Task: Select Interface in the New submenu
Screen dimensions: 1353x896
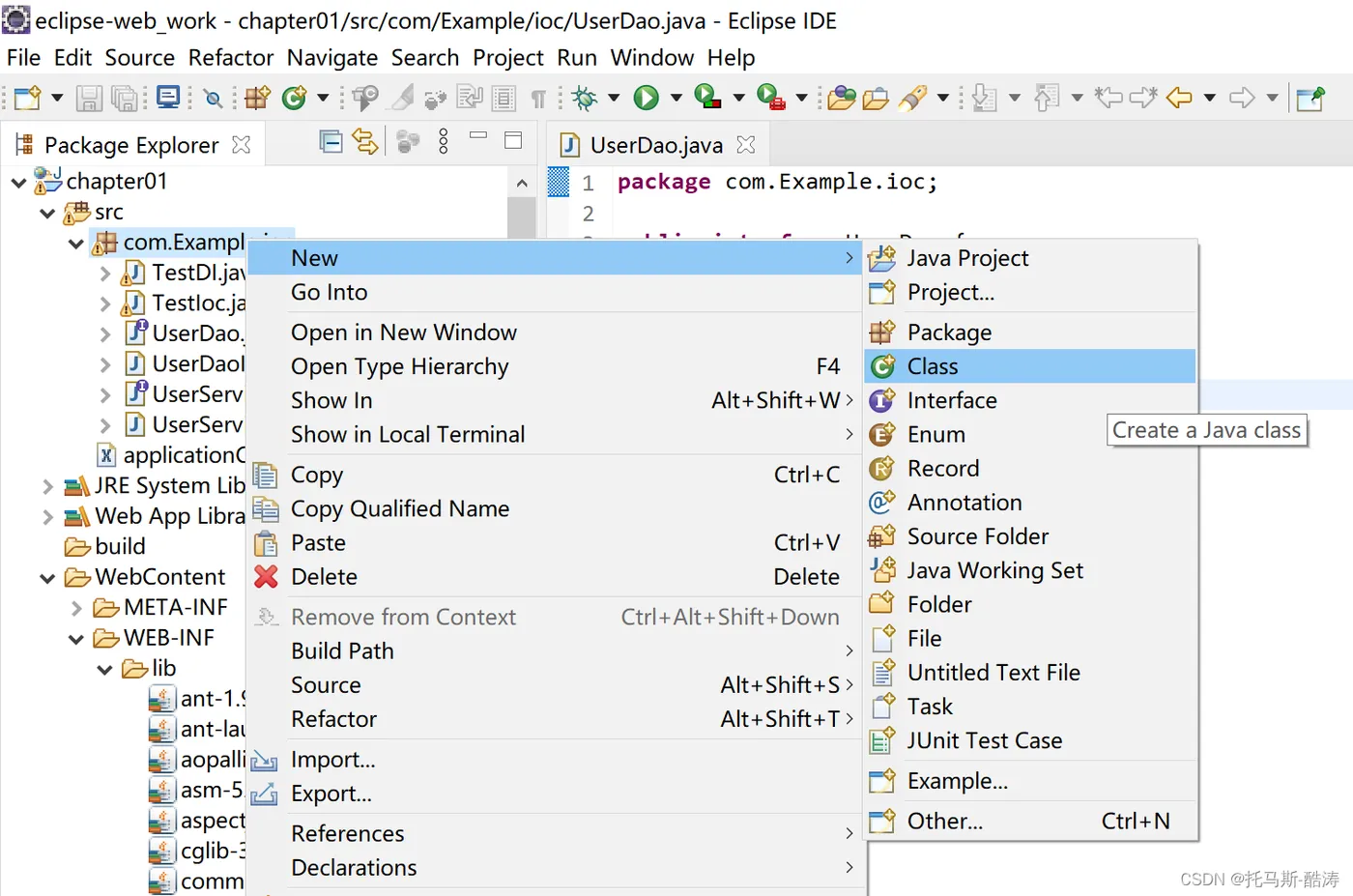Action: [1030, 400]
